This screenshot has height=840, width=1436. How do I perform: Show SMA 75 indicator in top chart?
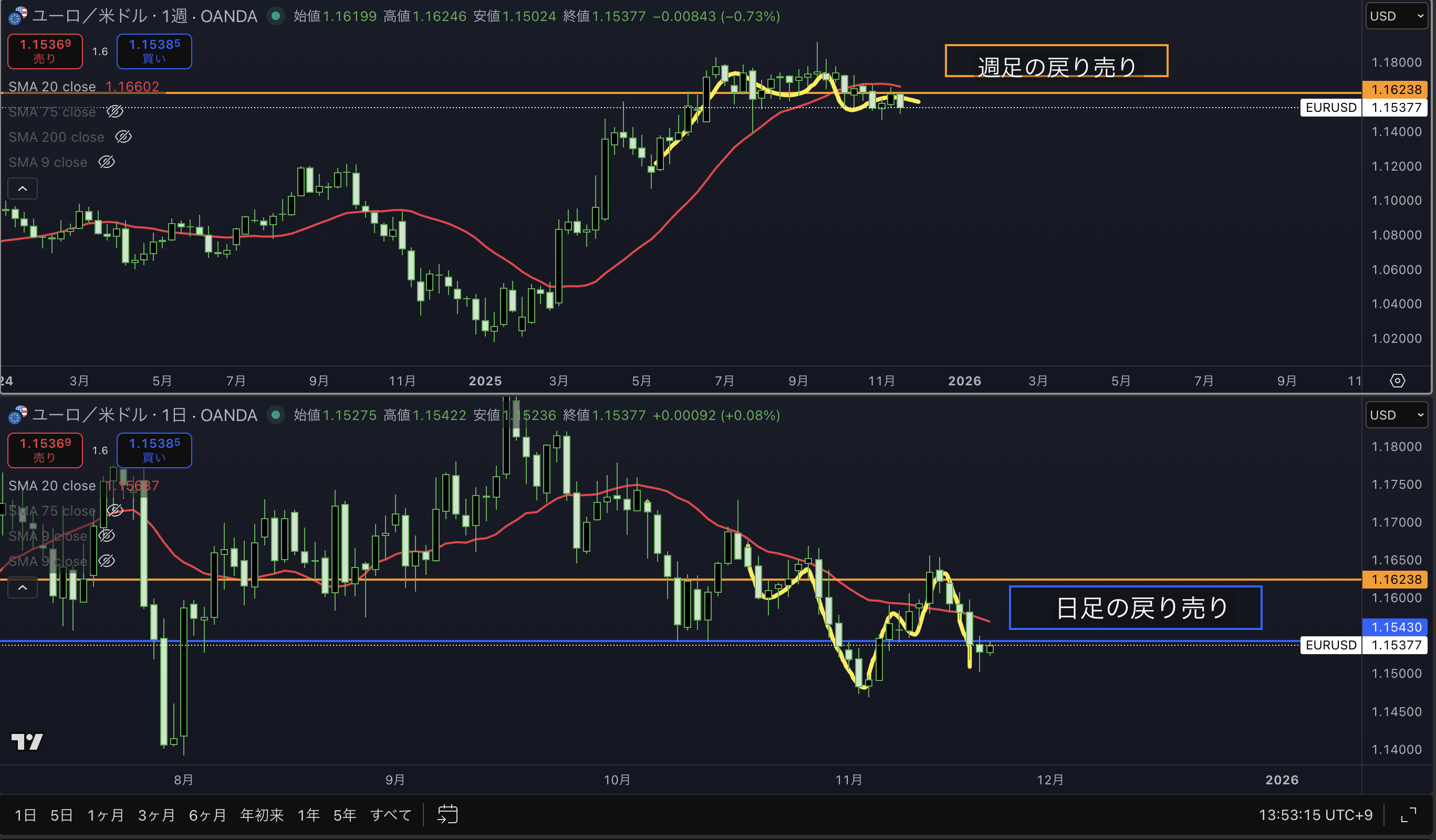pyautogui.click(x=115, y=112)
